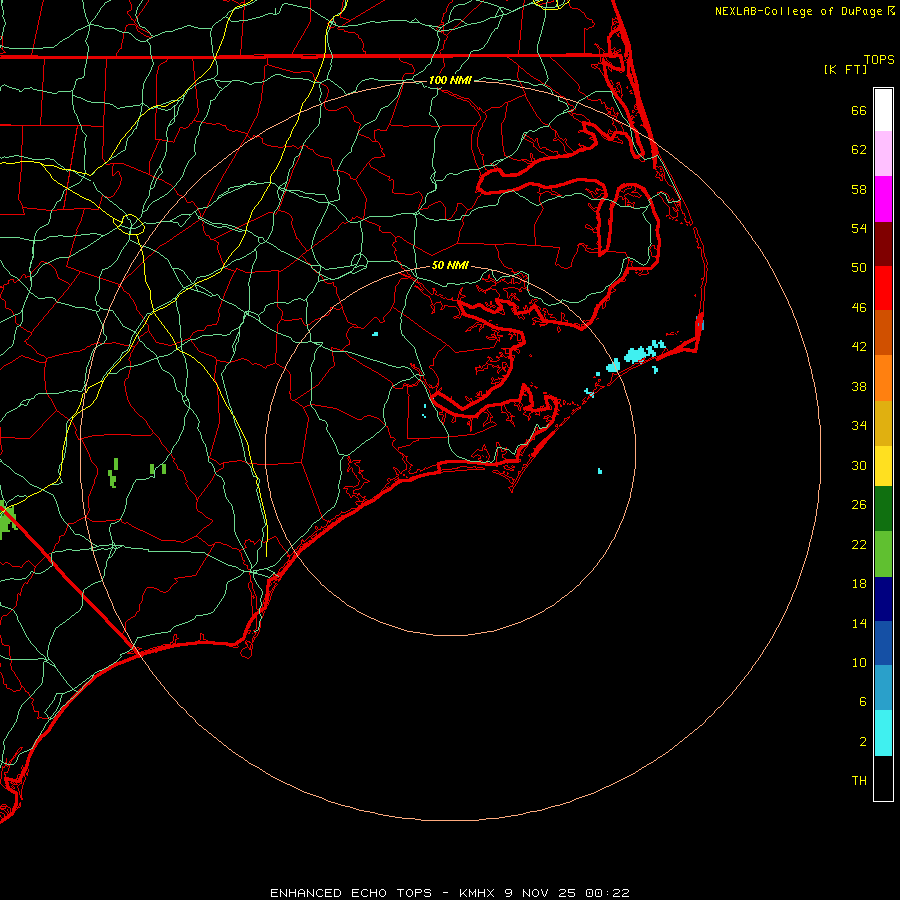This screenshot has height=900, width=900.
Task: Click the '00:22' timestamp
Action: [607, 893]
